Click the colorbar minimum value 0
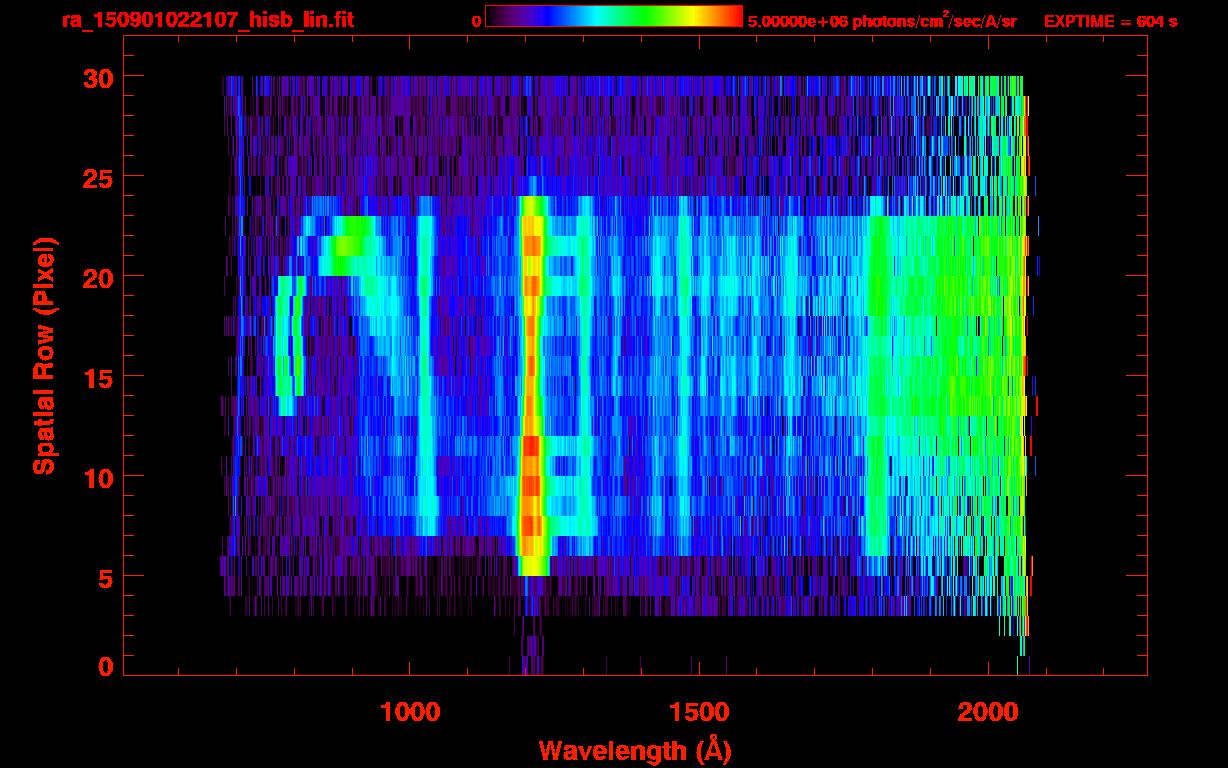The image size is (1228, 768). pos(477,22)
